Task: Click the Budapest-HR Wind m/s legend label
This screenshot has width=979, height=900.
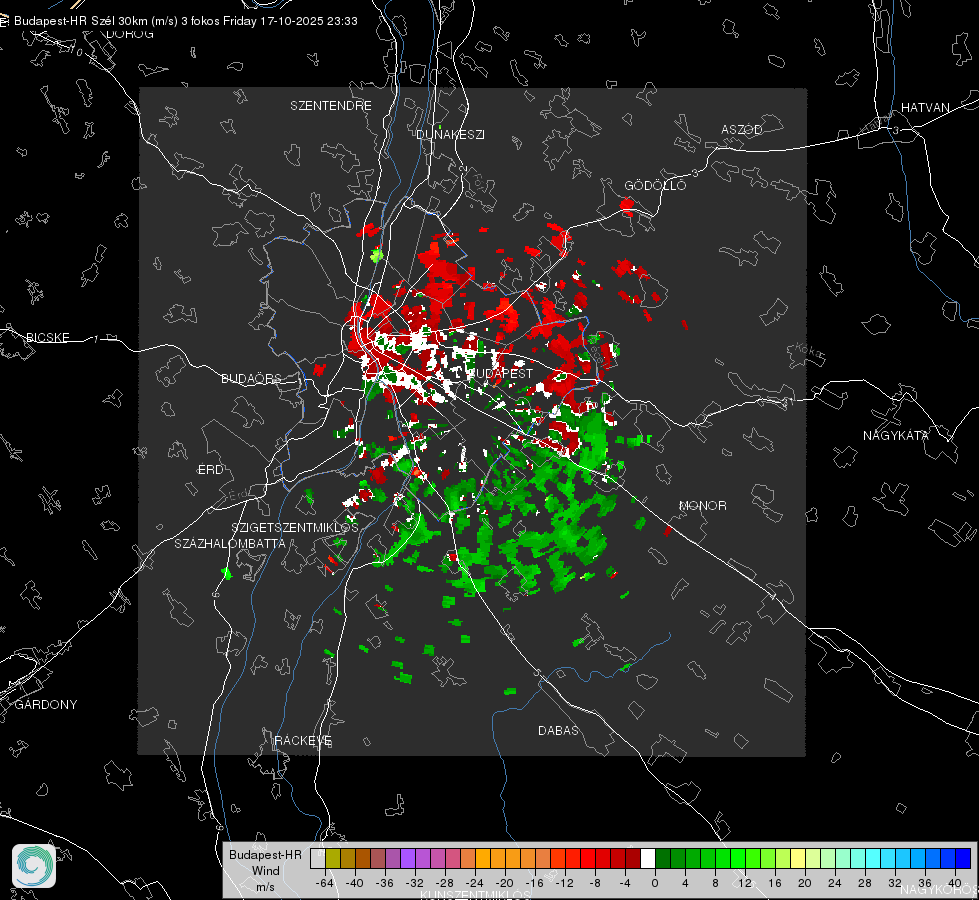Action: [x=265, y=870]
